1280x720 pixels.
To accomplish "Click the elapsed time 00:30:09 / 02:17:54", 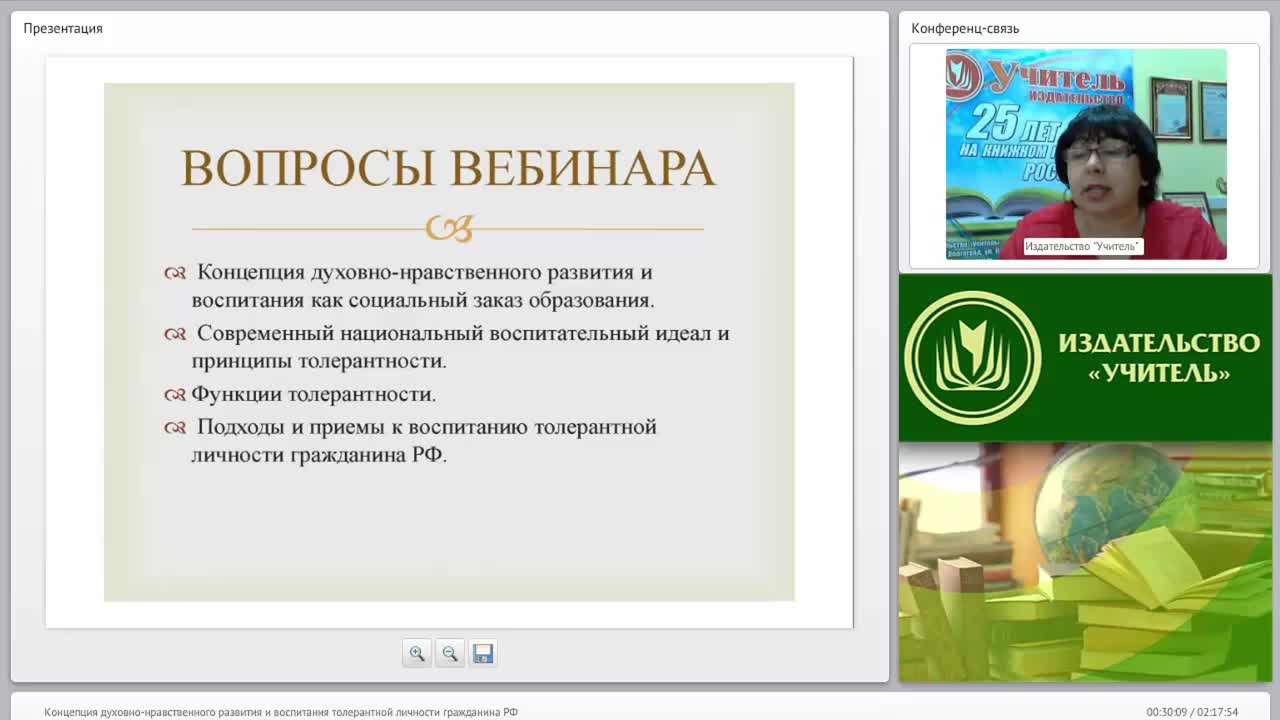I will pyautogui.click(x=1192, y=712).
